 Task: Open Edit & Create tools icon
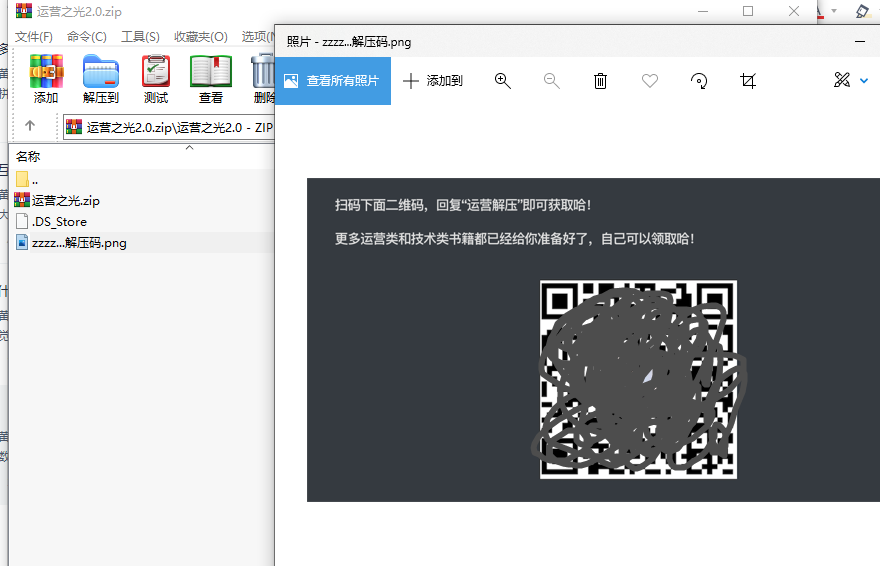tap(841, 80)
